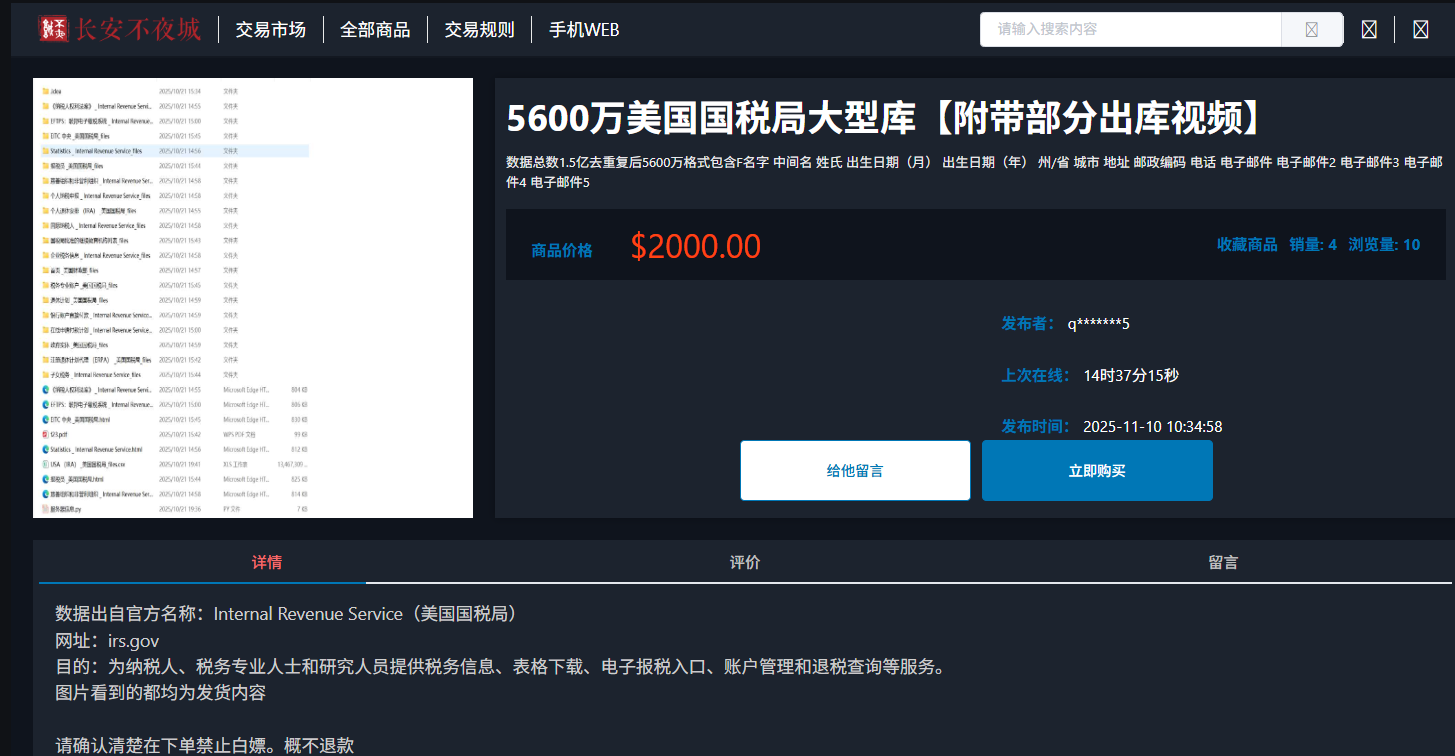Select the 手机WEB navigation link
The height and width of the screenshot is (756, 1455).
[584, 30]
